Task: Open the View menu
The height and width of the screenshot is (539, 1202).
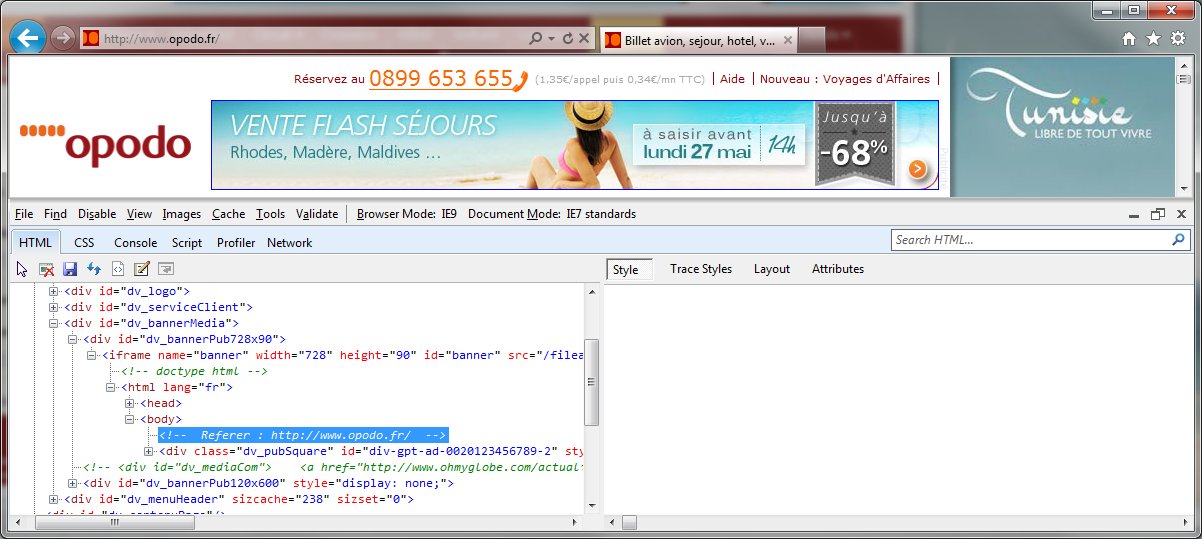Action: click(x=139, y=214)
